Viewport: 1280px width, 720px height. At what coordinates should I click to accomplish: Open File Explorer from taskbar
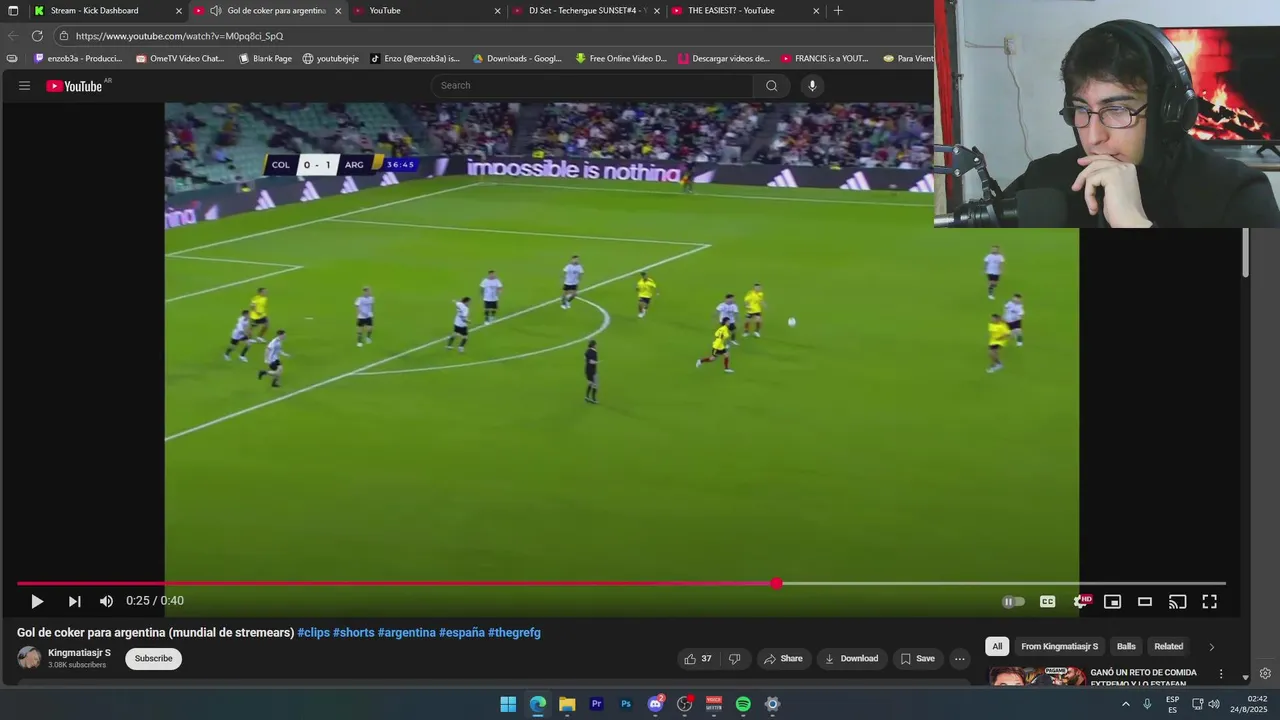[x=567, y=704]
